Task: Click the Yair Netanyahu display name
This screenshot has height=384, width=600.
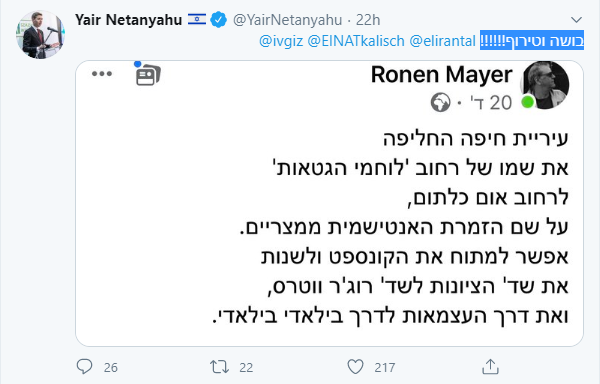Action: pyautogui.click(x=128, y=20)
